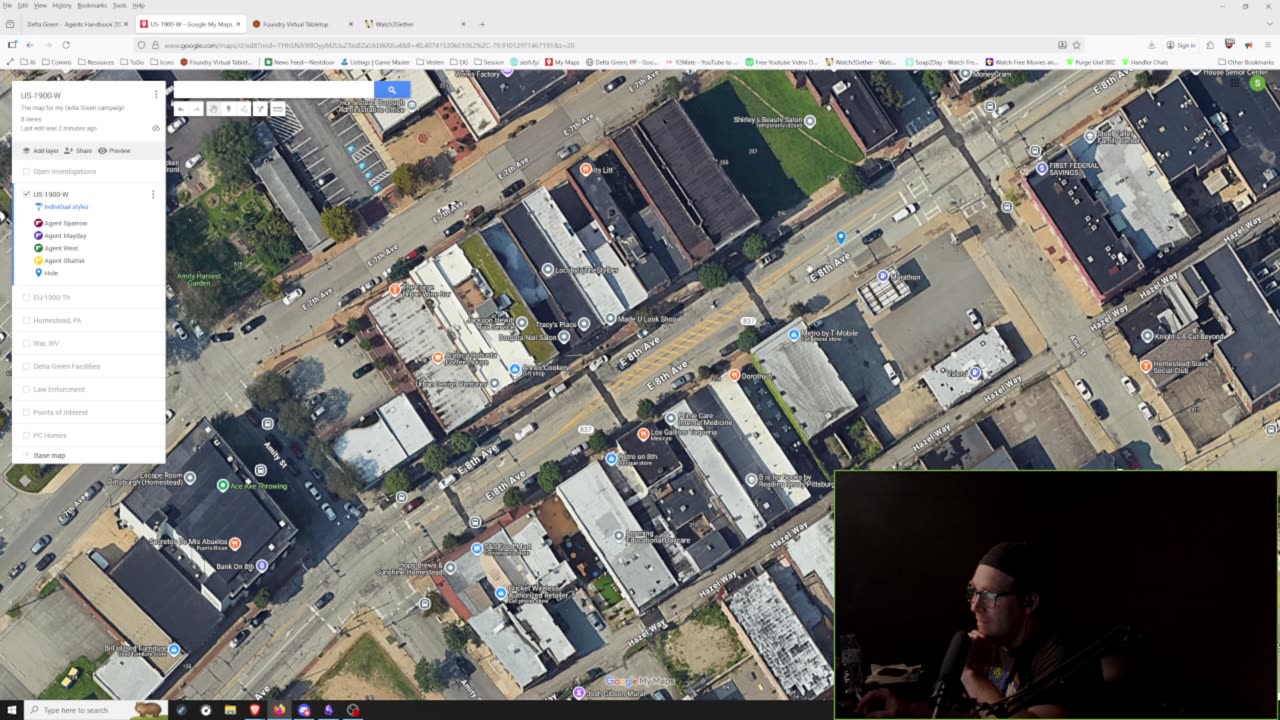Open the History menu
The width and height of the screenshot is (1280, 720).
[62, 5]
